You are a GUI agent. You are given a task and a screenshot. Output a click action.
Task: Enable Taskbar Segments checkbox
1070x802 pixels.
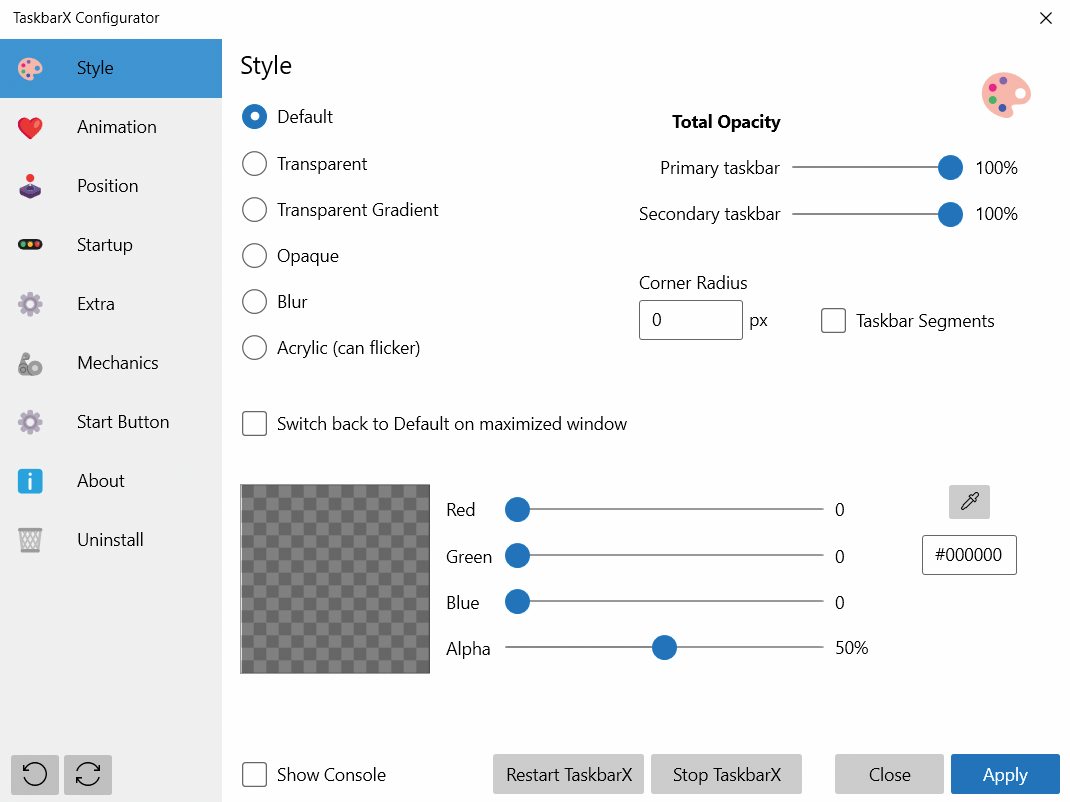tap(833, 321)
